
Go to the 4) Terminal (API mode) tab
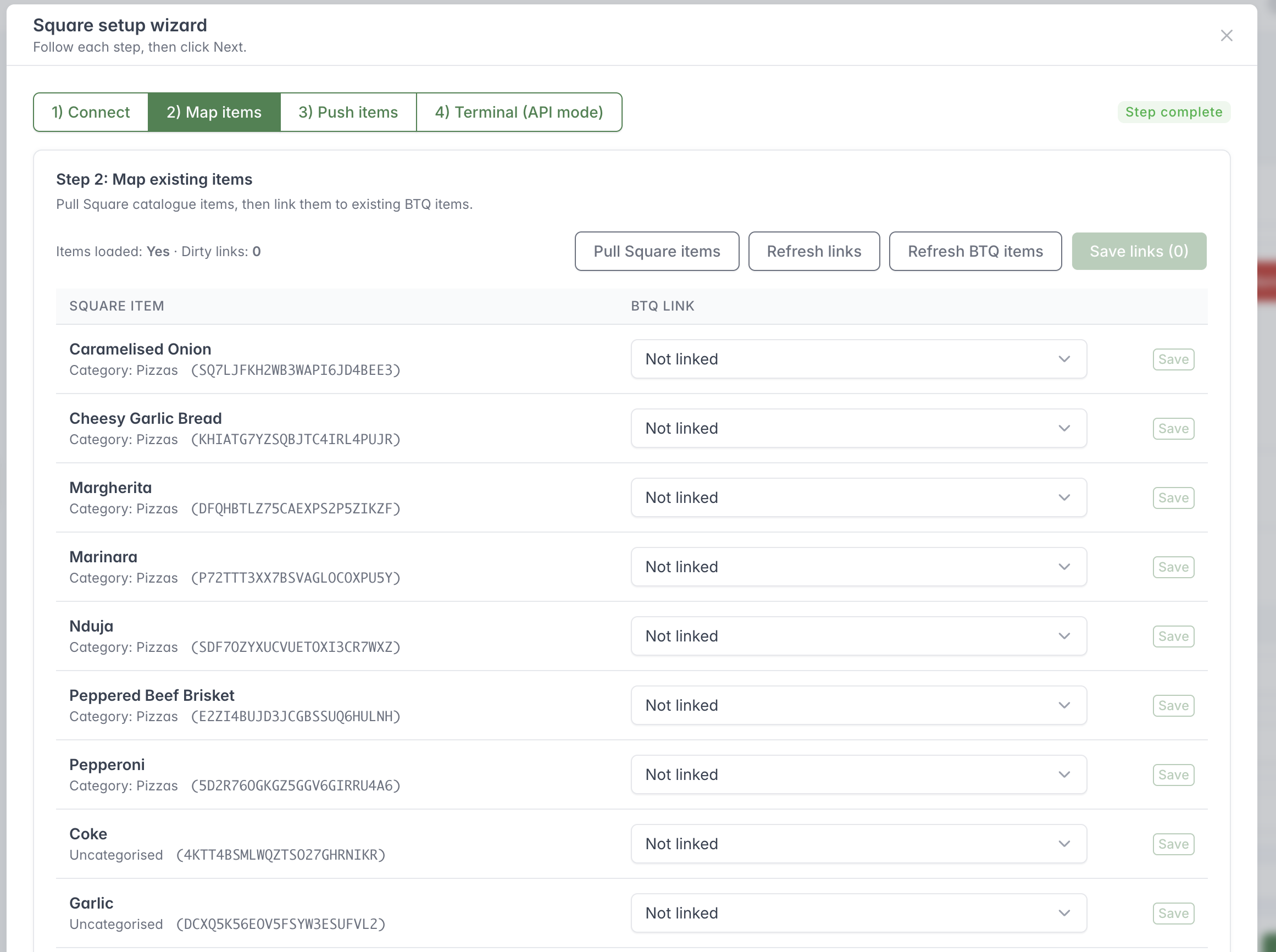[519, 112]
